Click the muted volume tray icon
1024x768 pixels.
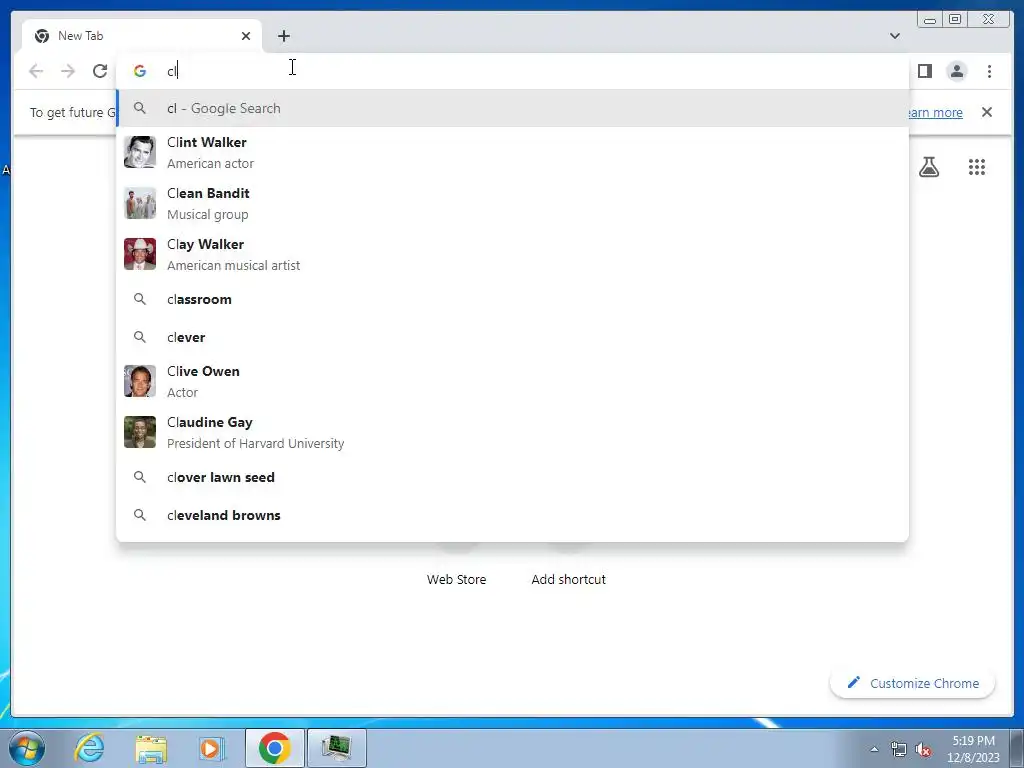click(x=923, y=750)
